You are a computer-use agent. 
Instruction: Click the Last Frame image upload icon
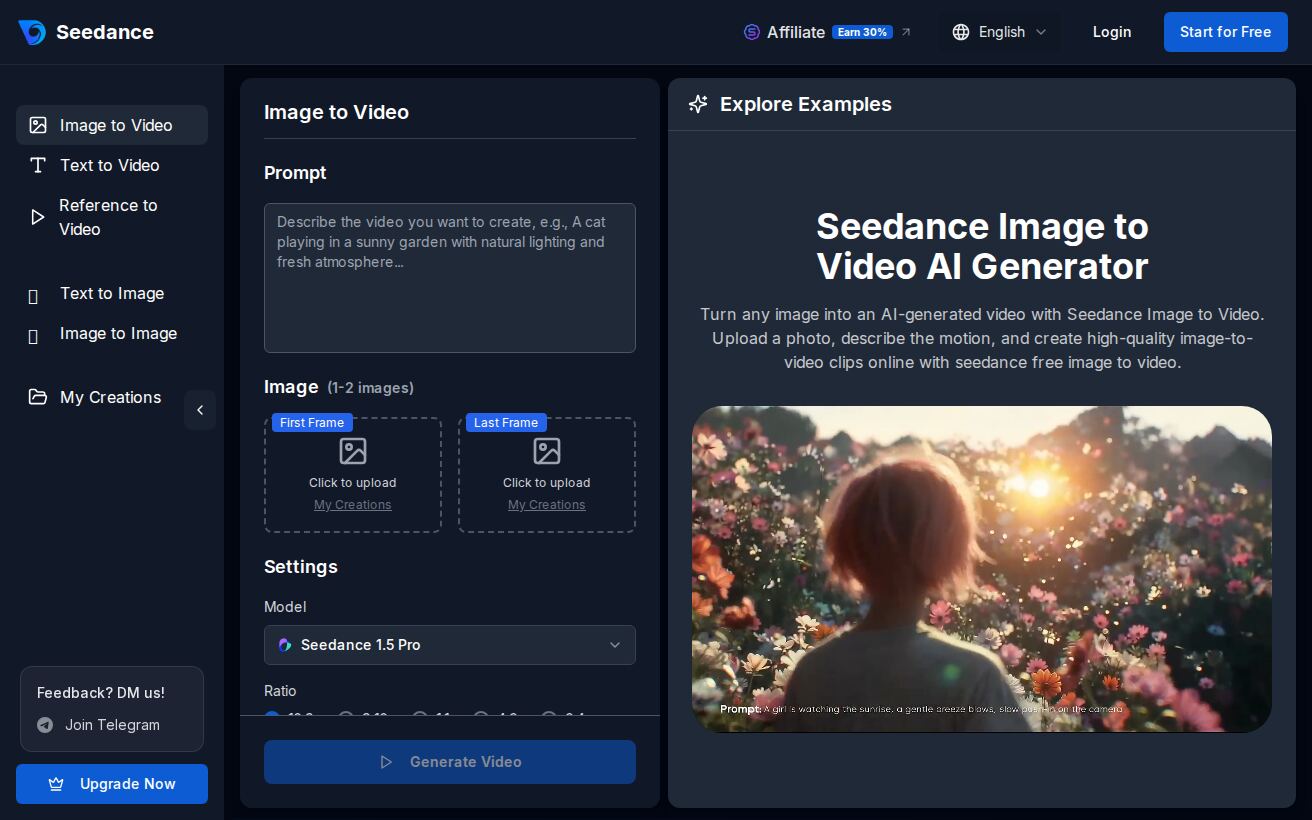tap(547, 451)
